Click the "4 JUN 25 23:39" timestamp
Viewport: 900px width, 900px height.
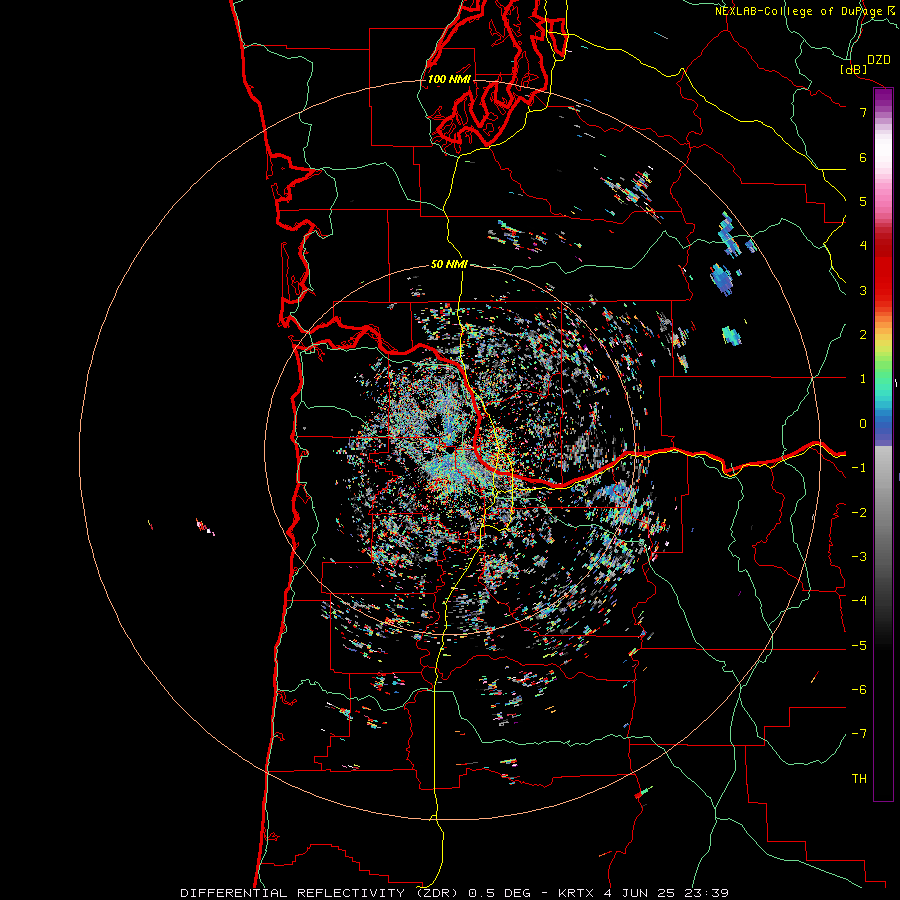coord(666,893)
